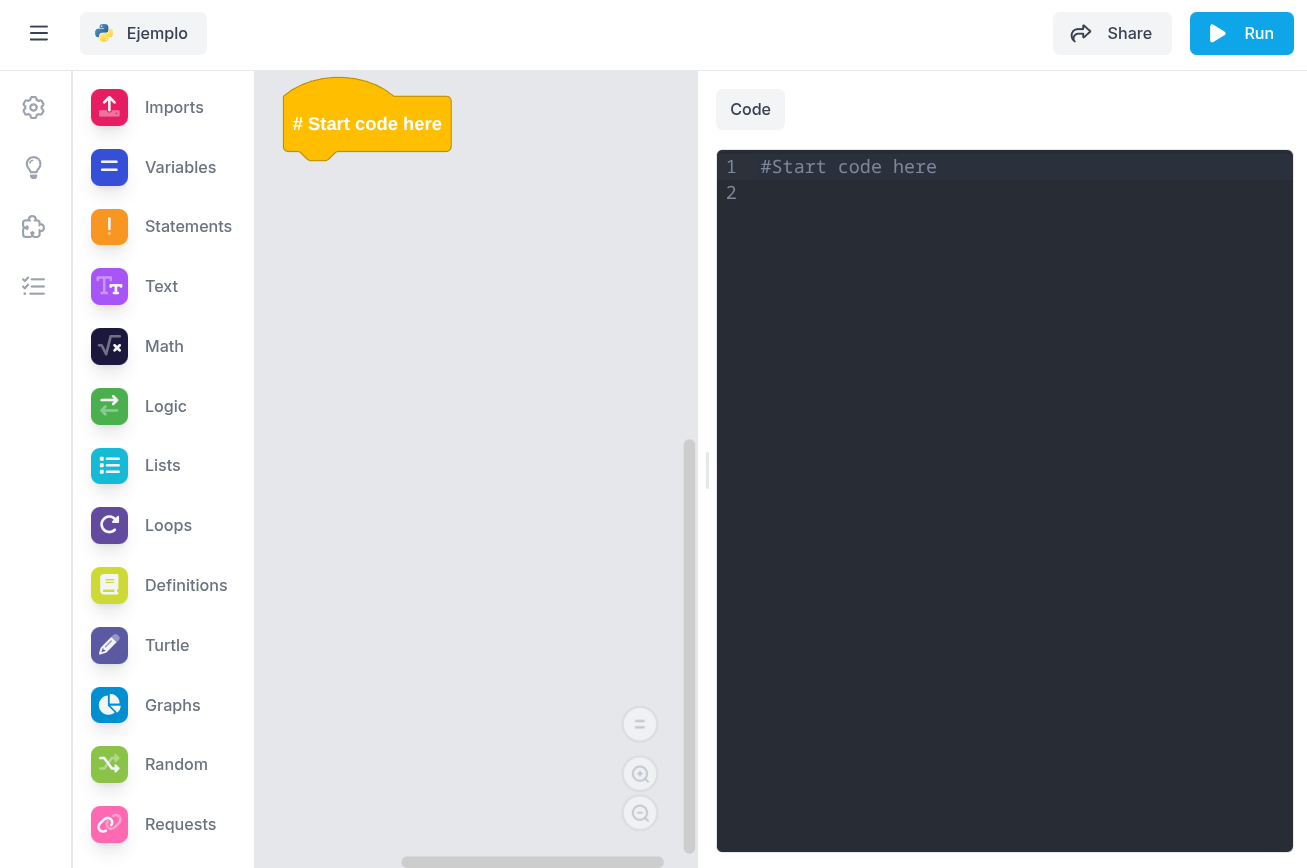Click the workspace horizontal scrollbar
The width and height of the screenshot is (1307, 868).
532,862
